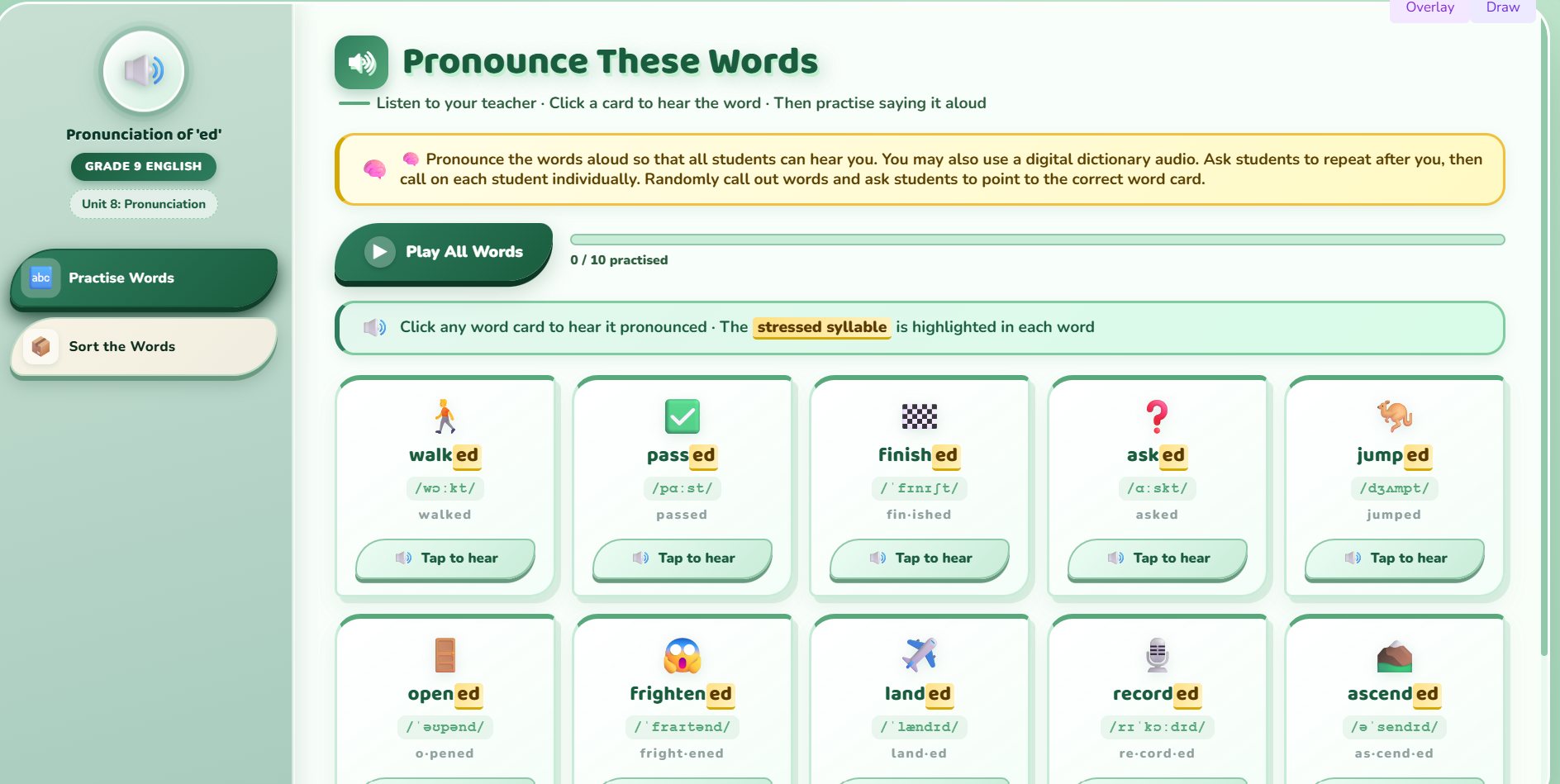Click the /dʒʌmpt/ phonetic transcription
Image resolution: width=1560 pixels, height=784 pixels.
pyautogui.click(x=1395, y=488)
